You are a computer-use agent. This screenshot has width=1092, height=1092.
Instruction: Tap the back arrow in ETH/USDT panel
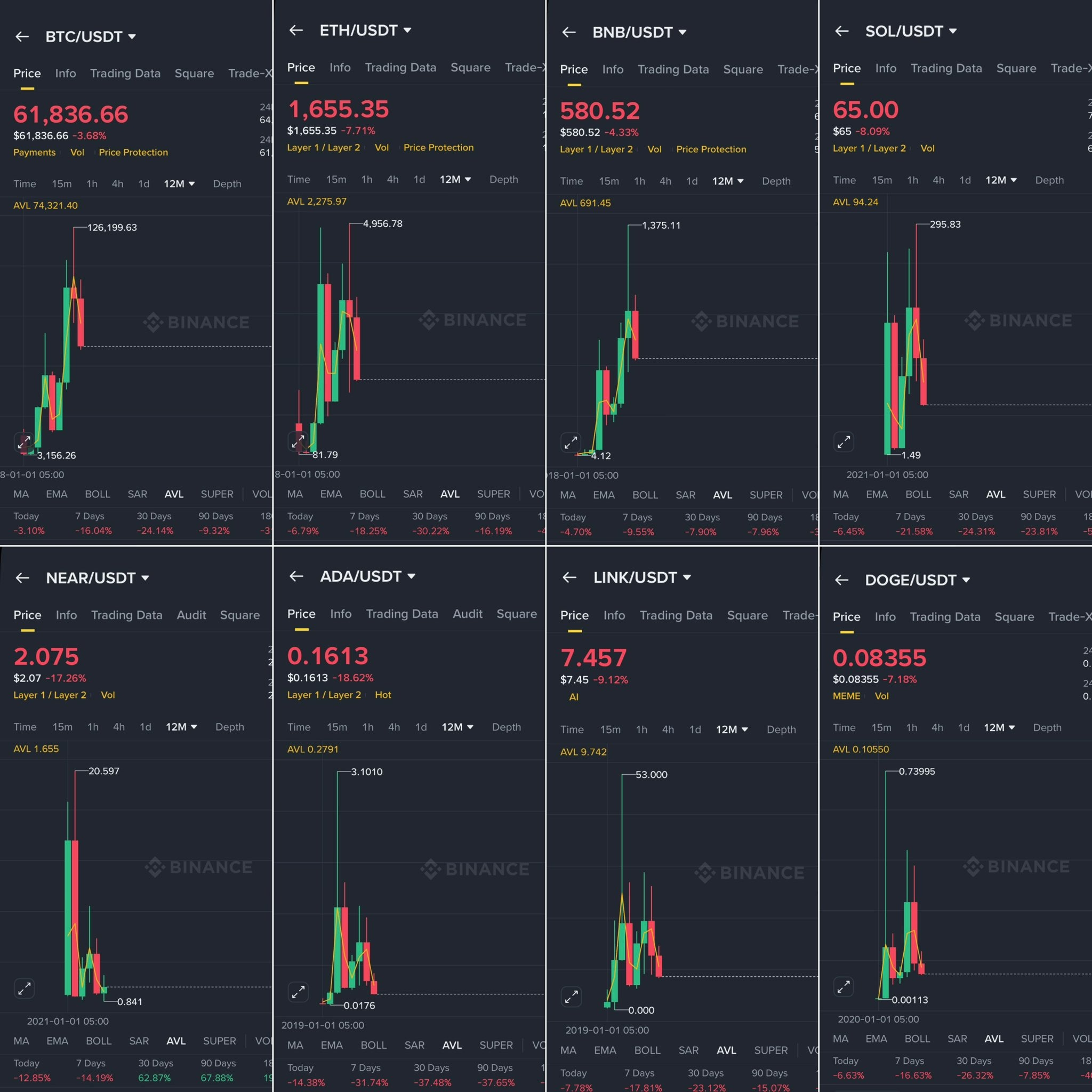tap(296, 30)
